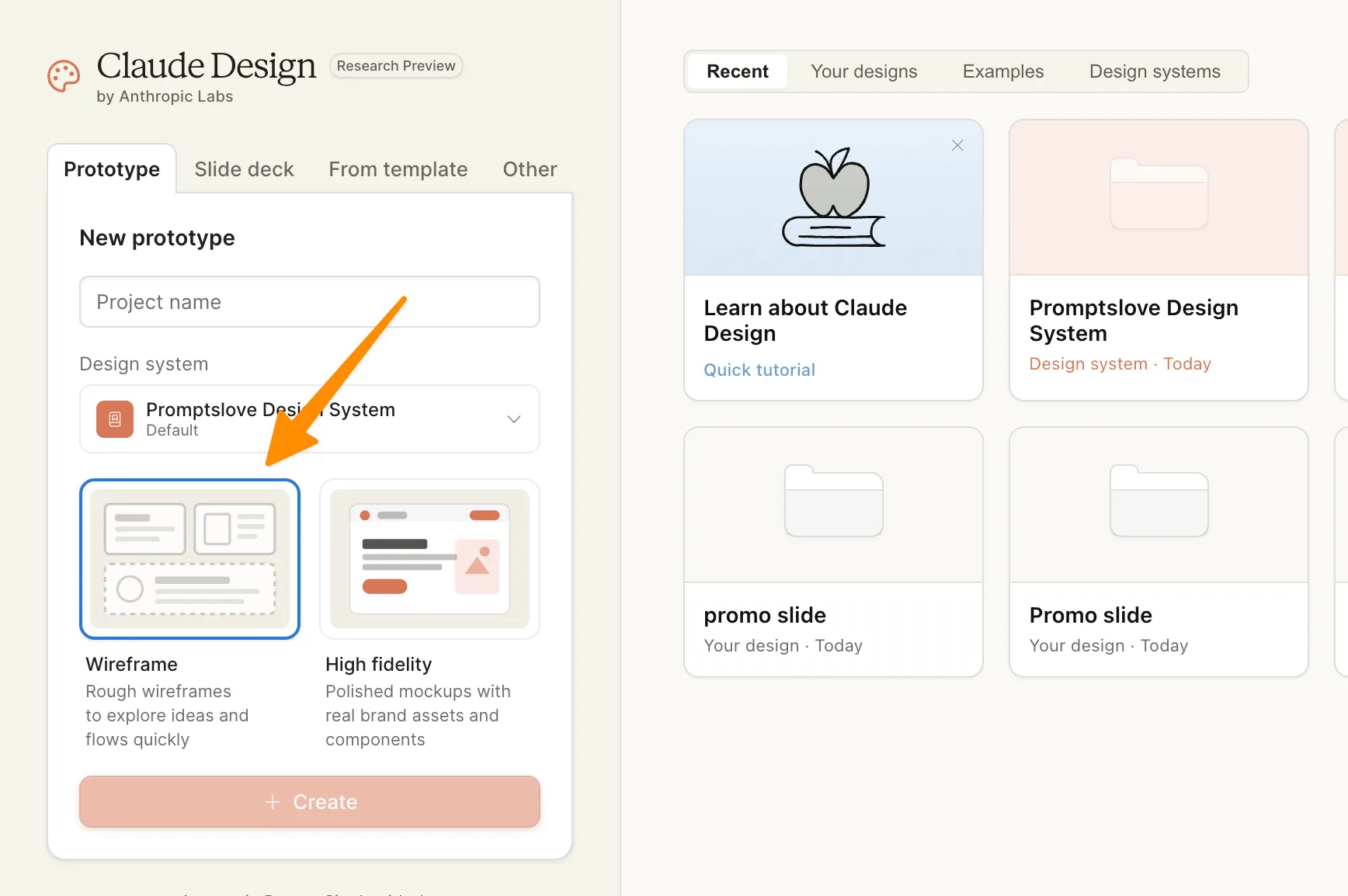Switch to the Other tab
The width and height of the screenshot is (1348, 896).
[x=530, y=169]
